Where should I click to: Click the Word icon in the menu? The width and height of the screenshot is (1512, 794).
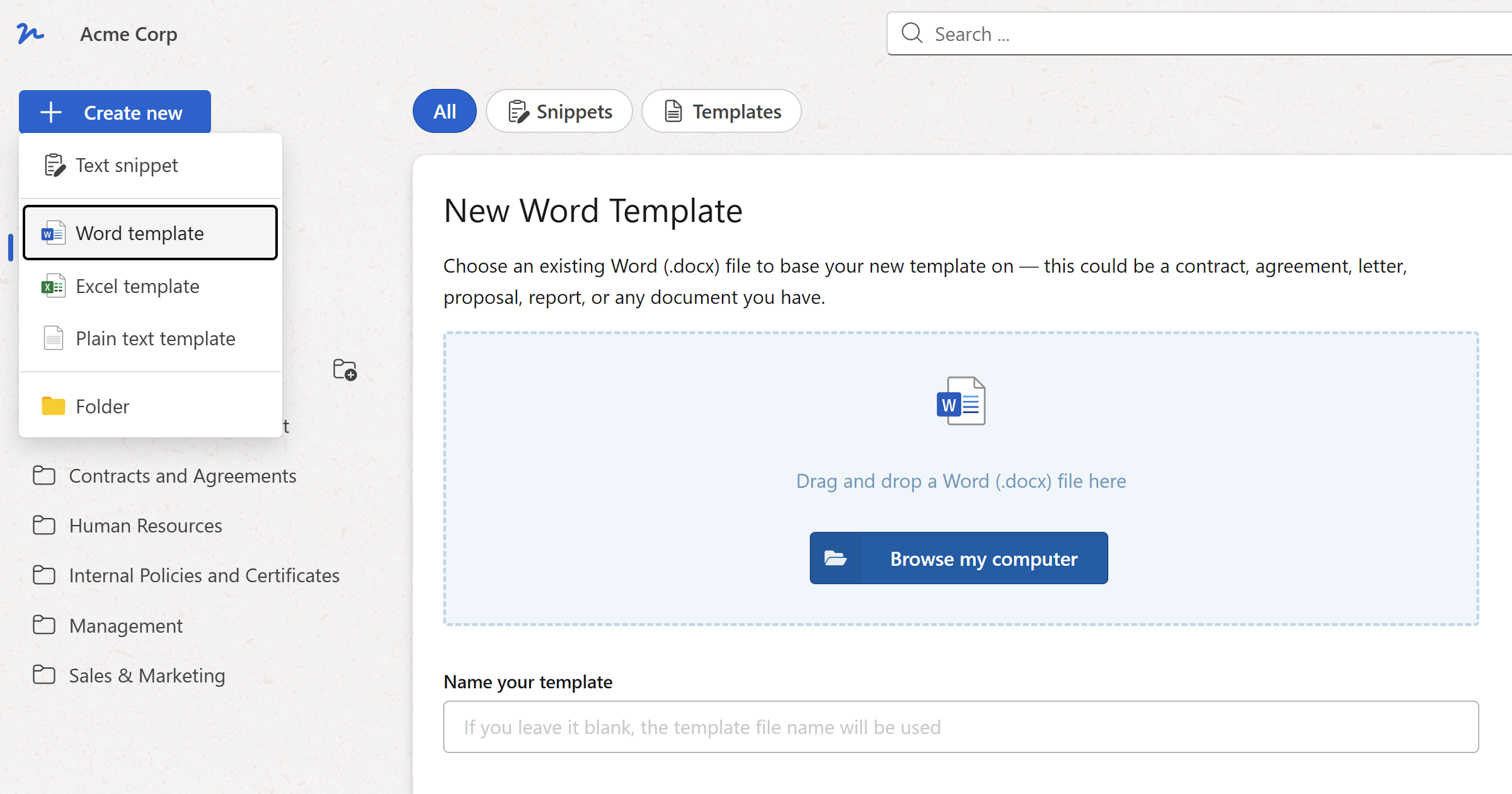point(53,233)
